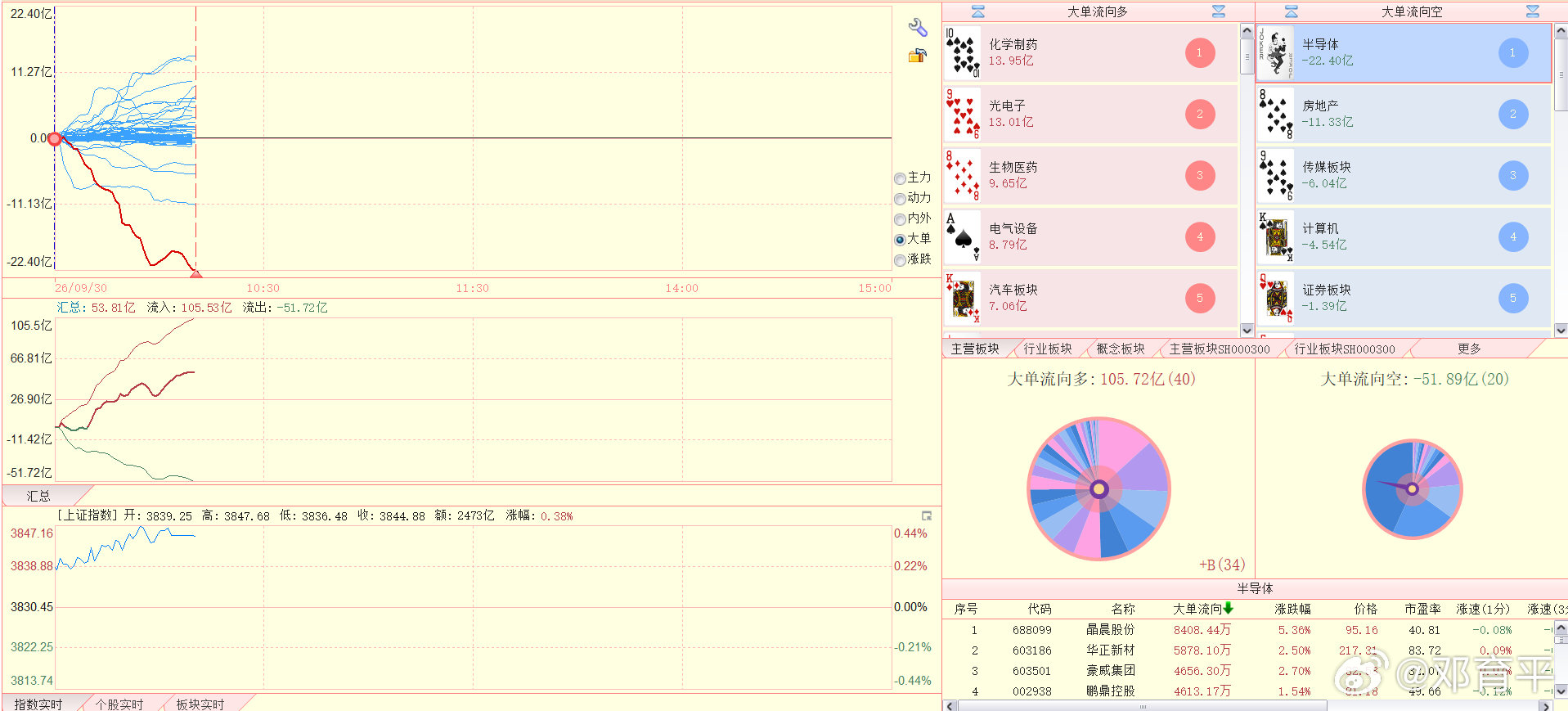Click the 证券板块 queen card icon

[x=1276, y=298]
